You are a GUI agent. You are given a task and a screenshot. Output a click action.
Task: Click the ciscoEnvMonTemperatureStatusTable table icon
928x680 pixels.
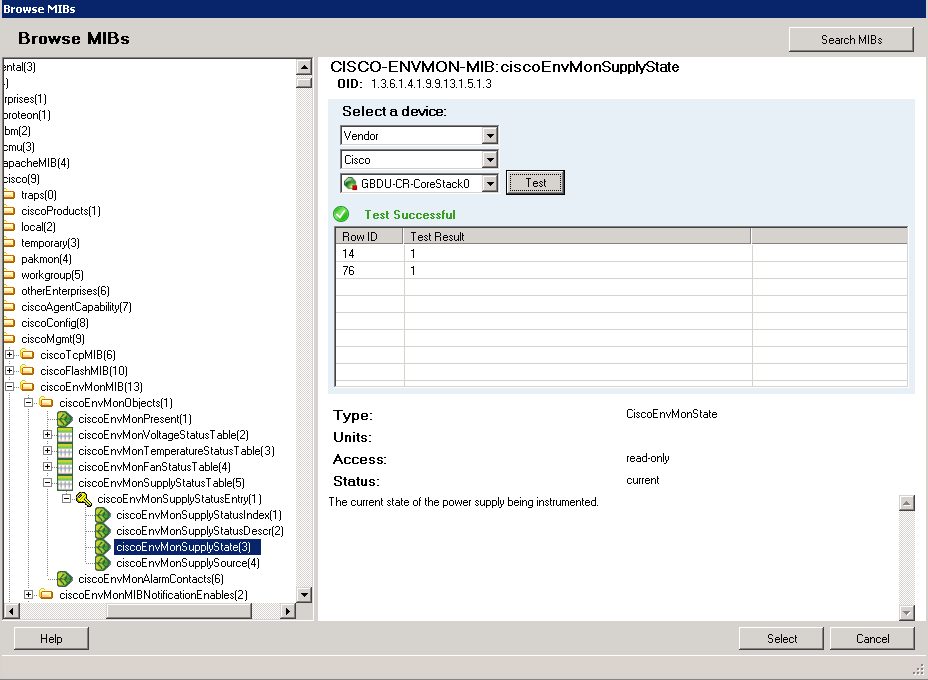(x=65, y=451)
